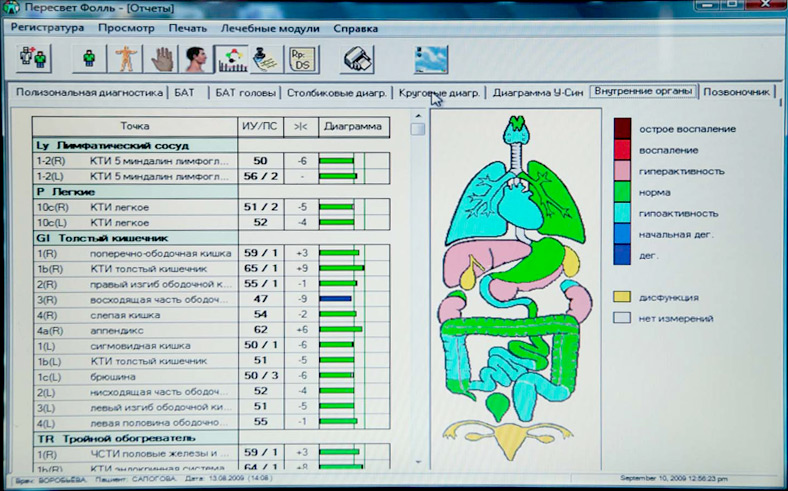Switch to Столбиковые диагр. tab

click(x=337, y=92)
